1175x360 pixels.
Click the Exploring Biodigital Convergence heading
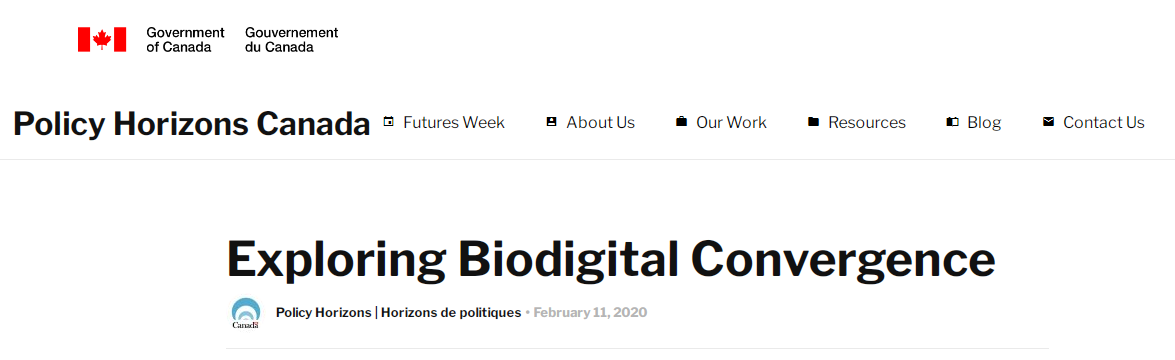point(611,259)
